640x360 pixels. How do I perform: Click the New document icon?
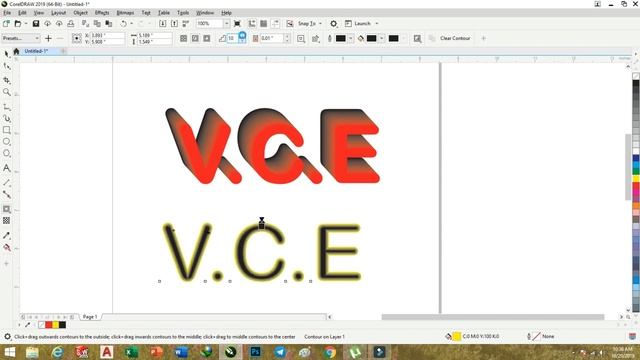coord(6,24)
